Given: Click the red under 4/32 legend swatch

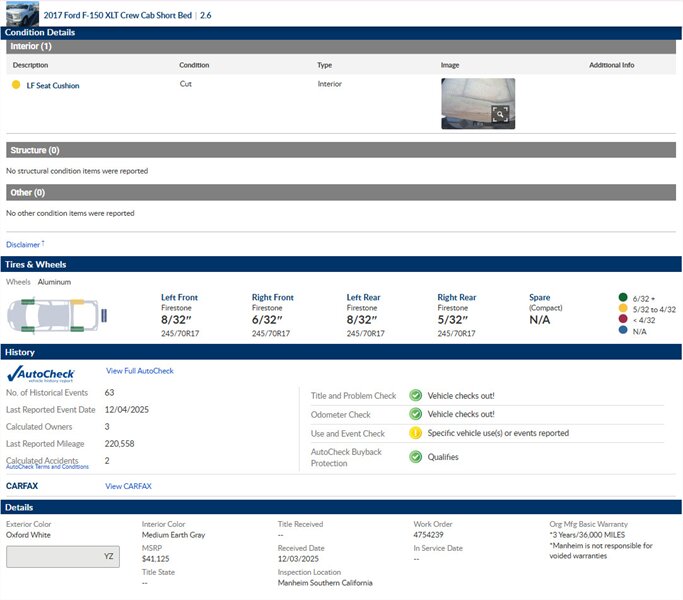Looking at the screenshot, I should point(623,319).
